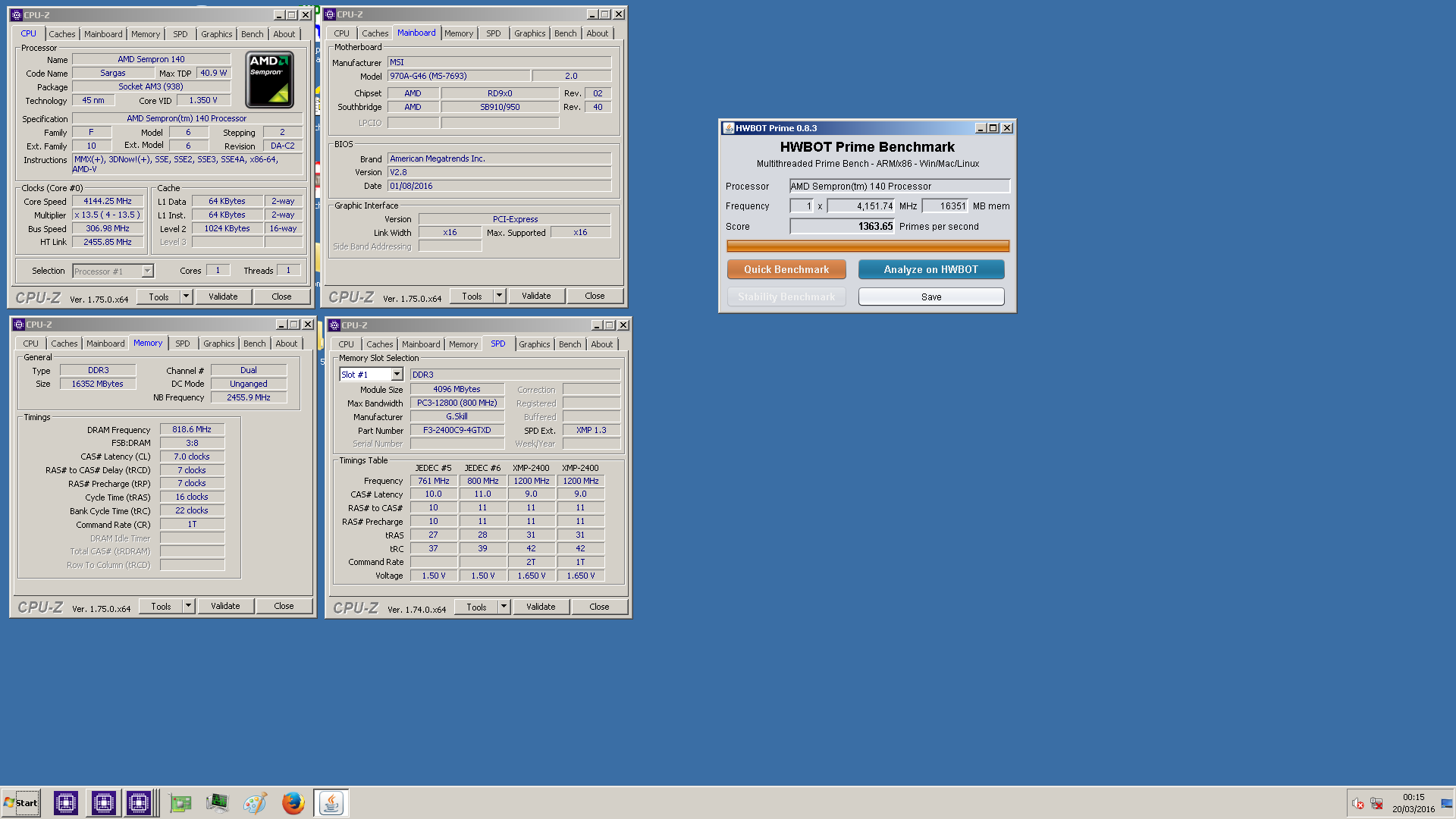Open the About tab in CPU window
Image resolution: width=1456 pixels, height=819 pixels.
(284, 34)
